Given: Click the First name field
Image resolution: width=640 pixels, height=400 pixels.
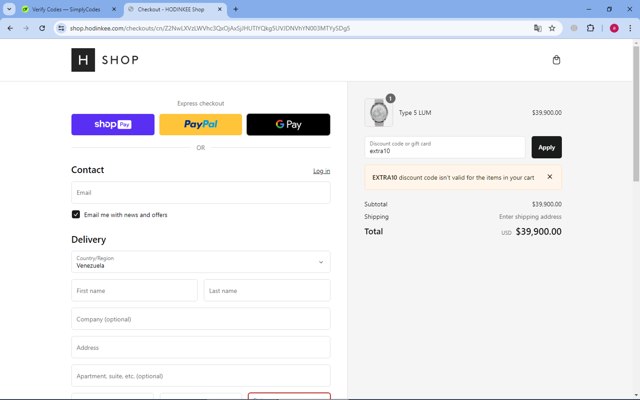Looking at the screenshot, I should coord(134,291).
